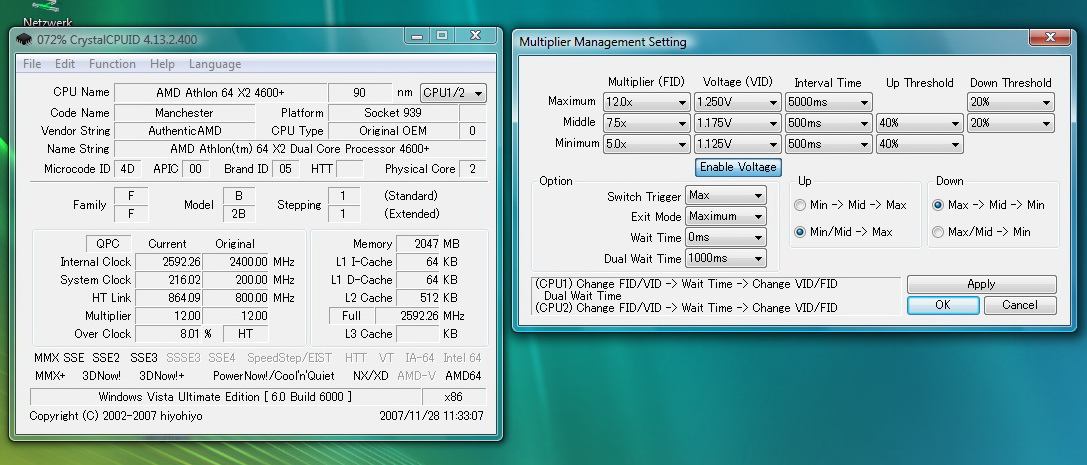Click the Enable Voltage button

point(738,167)
